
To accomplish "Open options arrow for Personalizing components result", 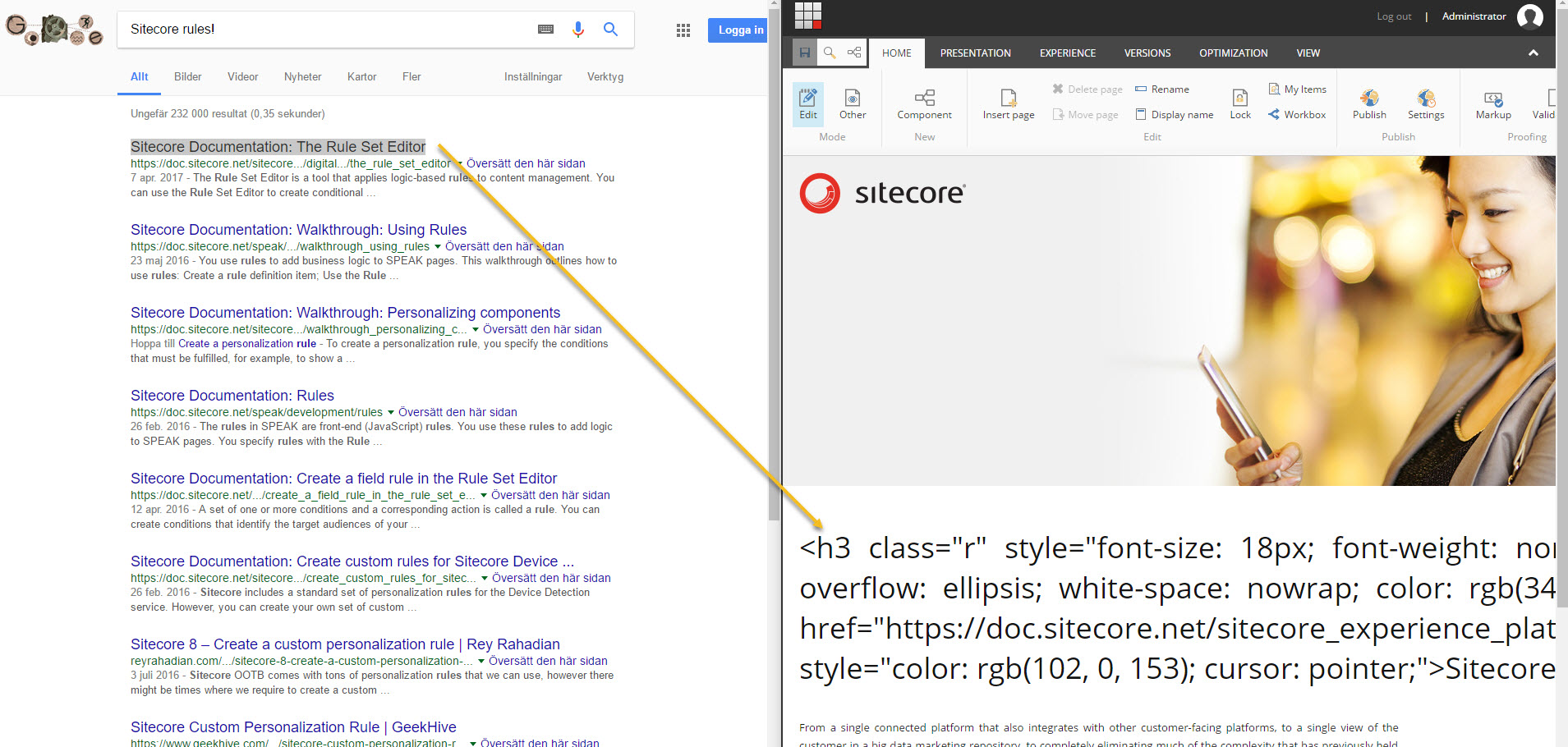I will click(476, 329).
